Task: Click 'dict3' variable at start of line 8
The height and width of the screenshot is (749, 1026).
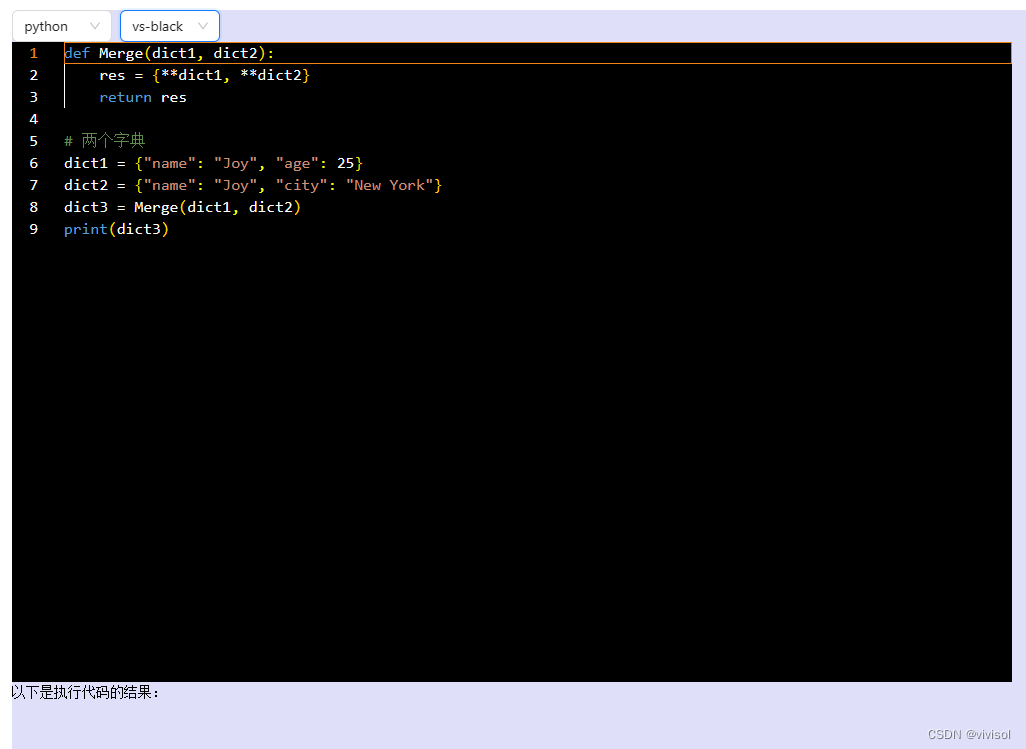Action: 86,207
